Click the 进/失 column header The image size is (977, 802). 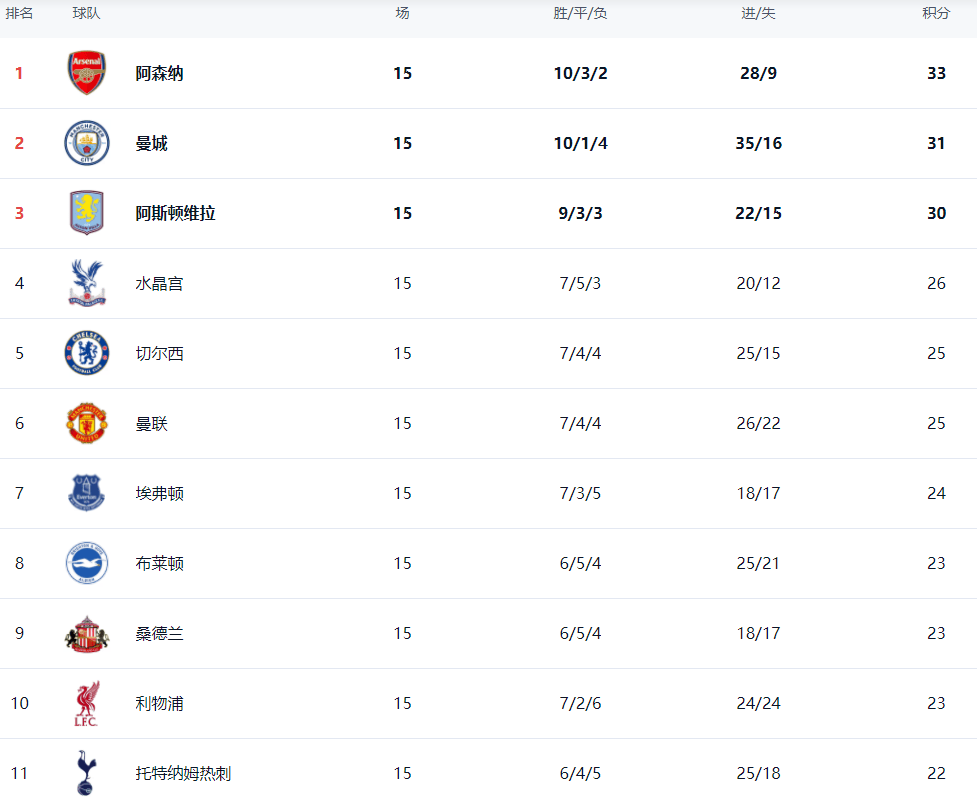758,14
